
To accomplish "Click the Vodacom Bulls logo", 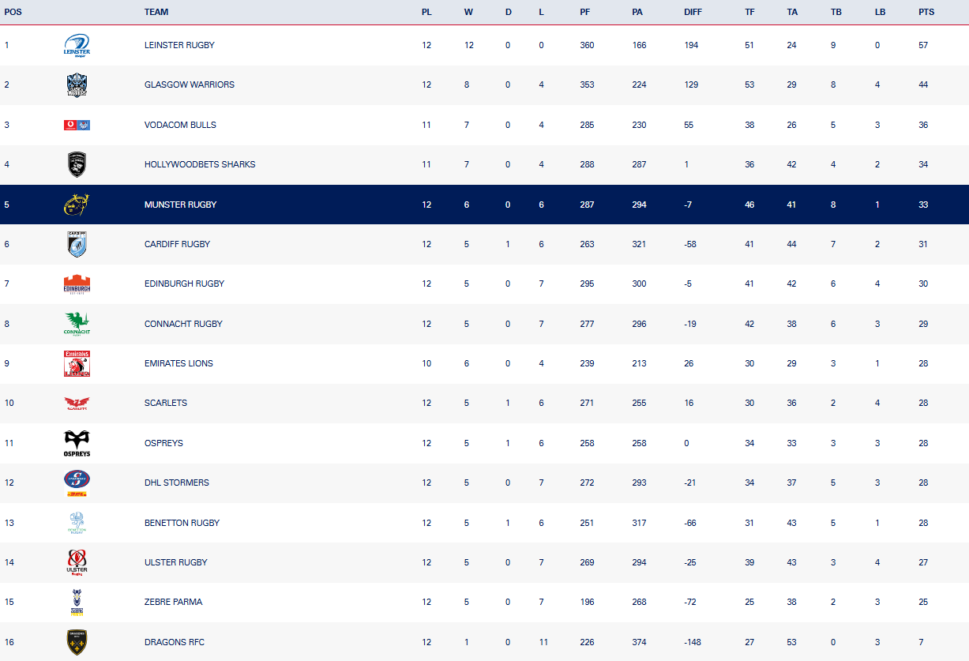I will pos(77,124).
